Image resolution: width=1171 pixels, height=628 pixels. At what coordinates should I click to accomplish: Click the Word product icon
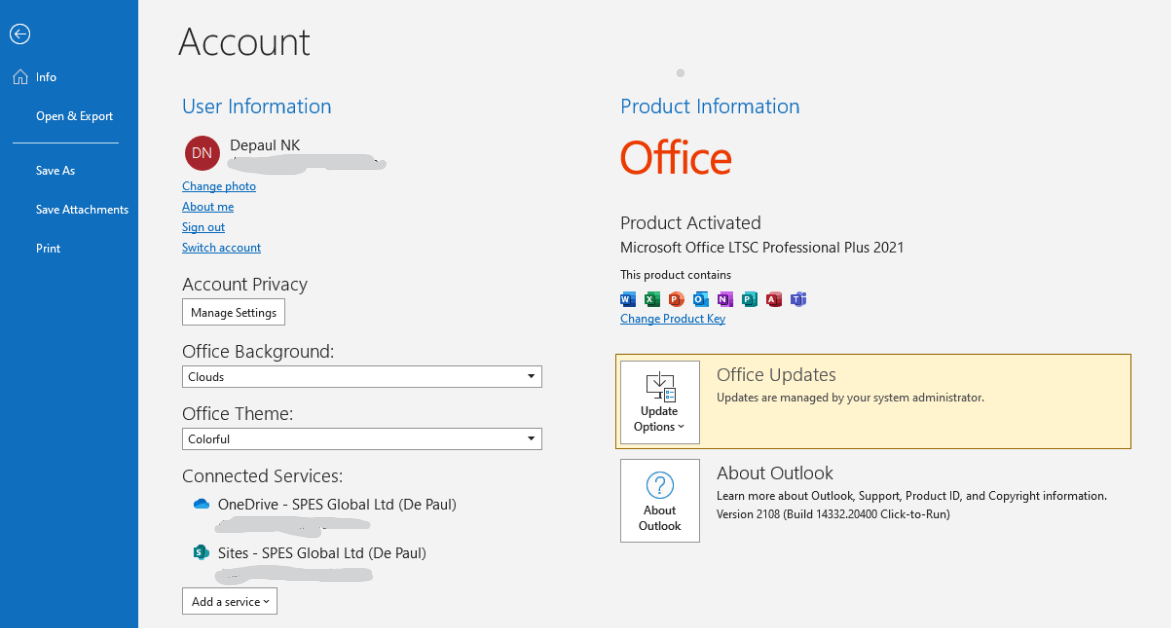point(627,298)
